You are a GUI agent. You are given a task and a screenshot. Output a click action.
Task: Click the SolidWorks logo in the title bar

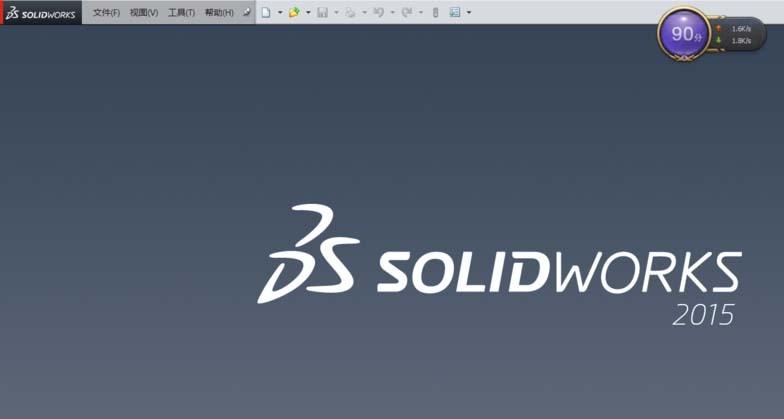(x=41, y=14)
